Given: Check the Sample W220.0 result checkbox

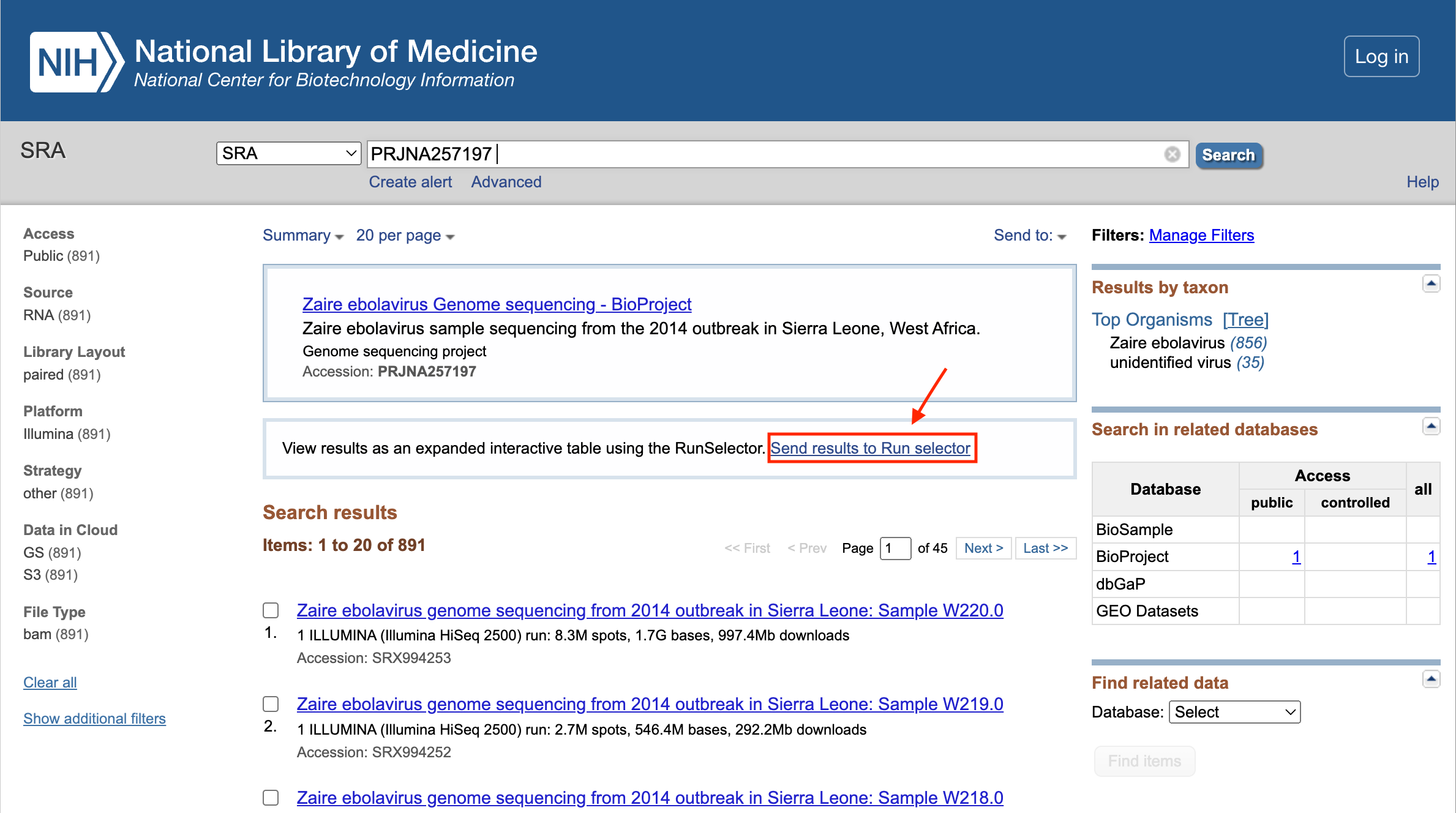Looking at the screenshot, I should pos(271,610).
